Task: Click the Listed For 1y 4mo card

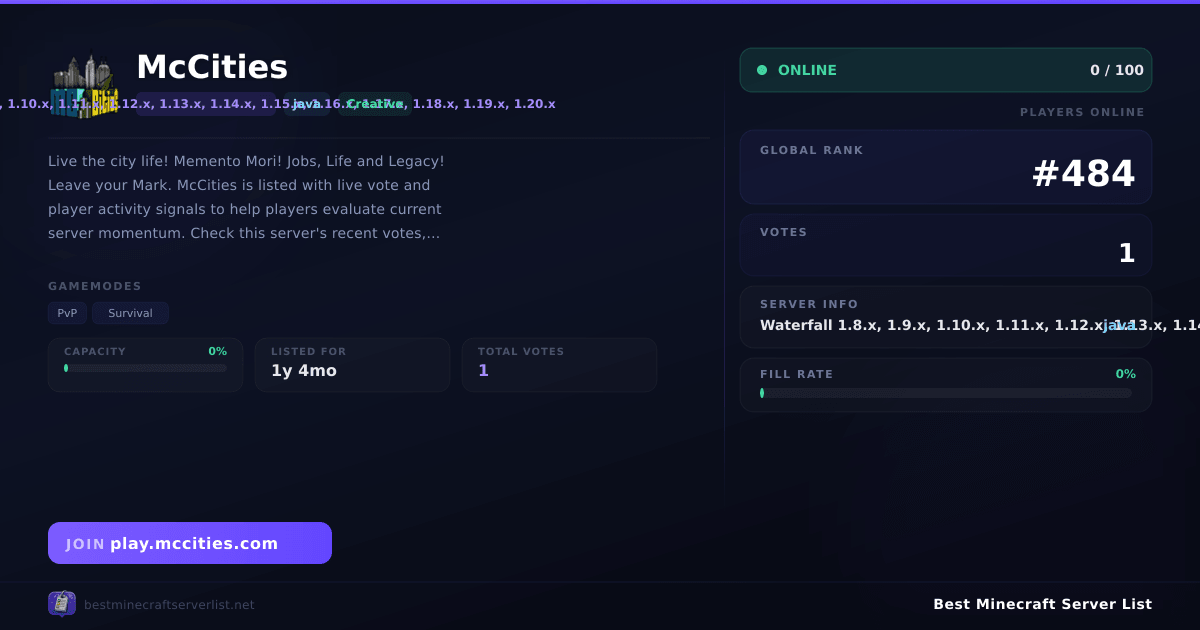Action: [352, 365]
